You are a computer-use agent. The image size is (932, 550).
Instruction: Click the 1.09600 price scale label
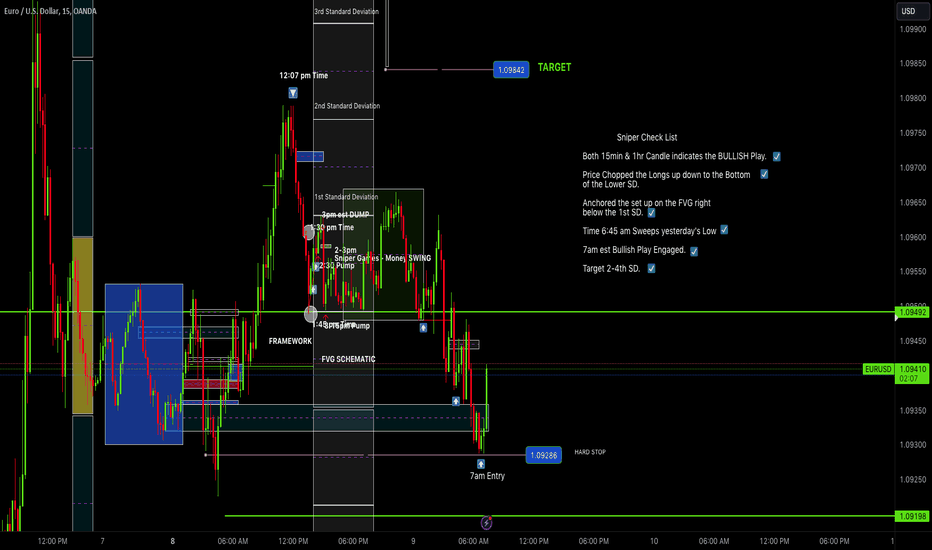click(912, 237)
